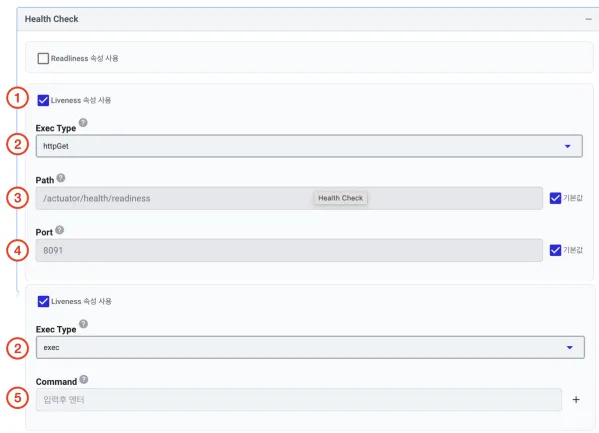Open the httpGet Exec Type dropdown
Viewport: 599px width, 433px height.
pos(309,146)
